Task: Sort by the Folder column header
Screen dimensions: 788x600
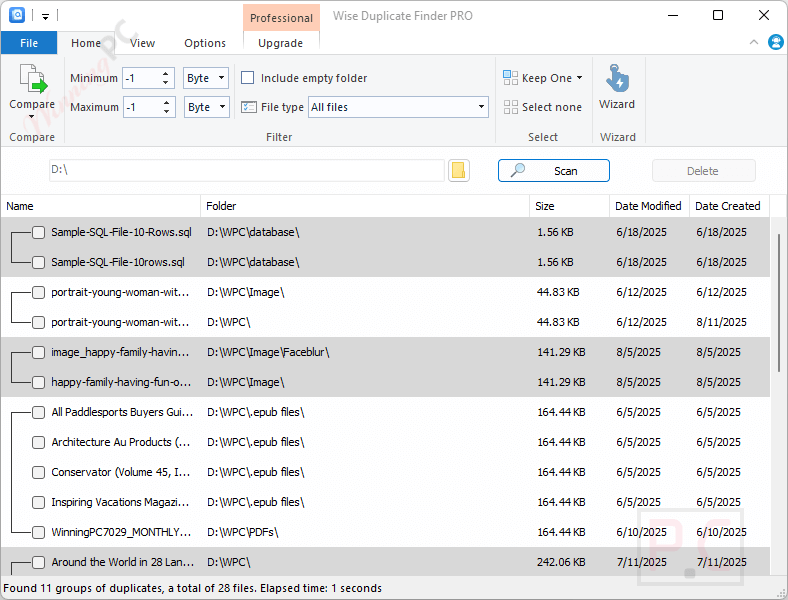Action: point(365,206)
